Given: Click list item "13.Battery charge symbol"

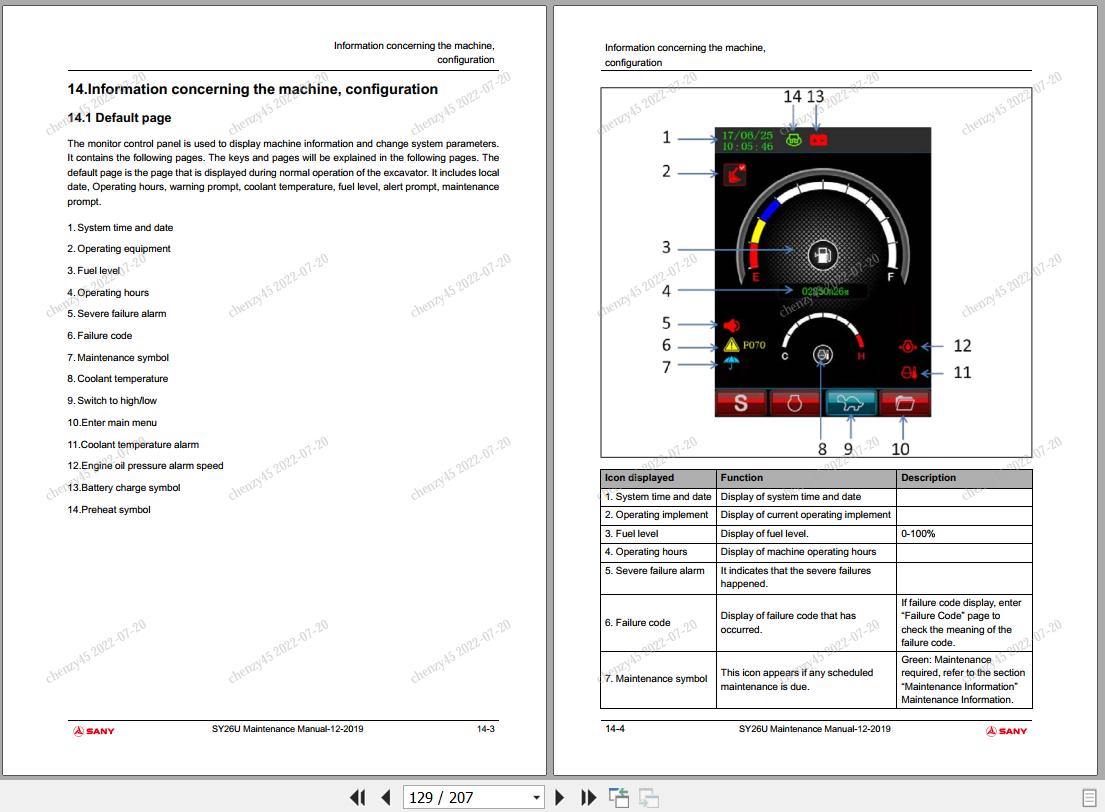Looking at the screenshot, I should click(123, 487).
